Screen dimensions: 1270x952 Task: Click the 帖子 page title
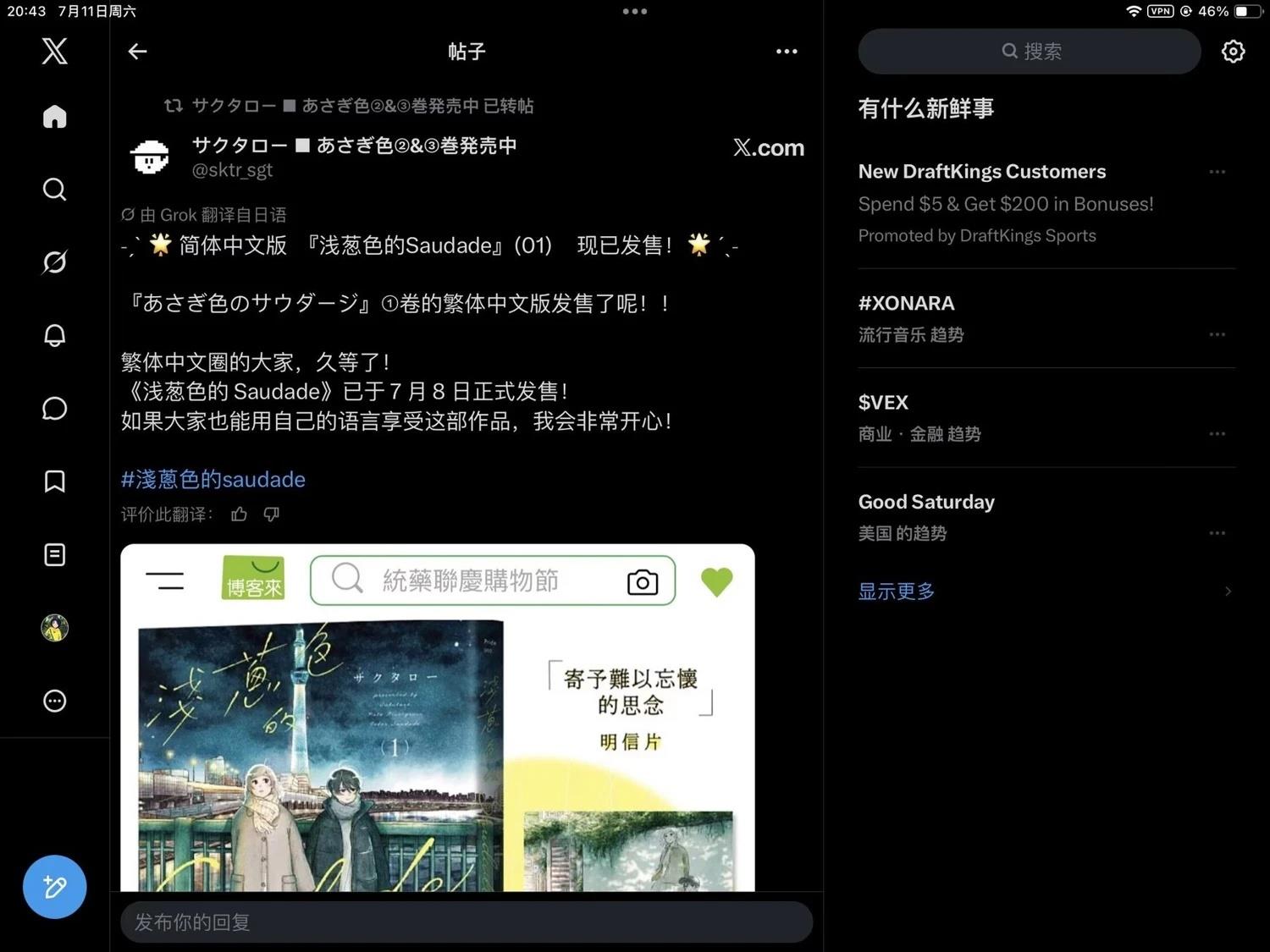467,52
